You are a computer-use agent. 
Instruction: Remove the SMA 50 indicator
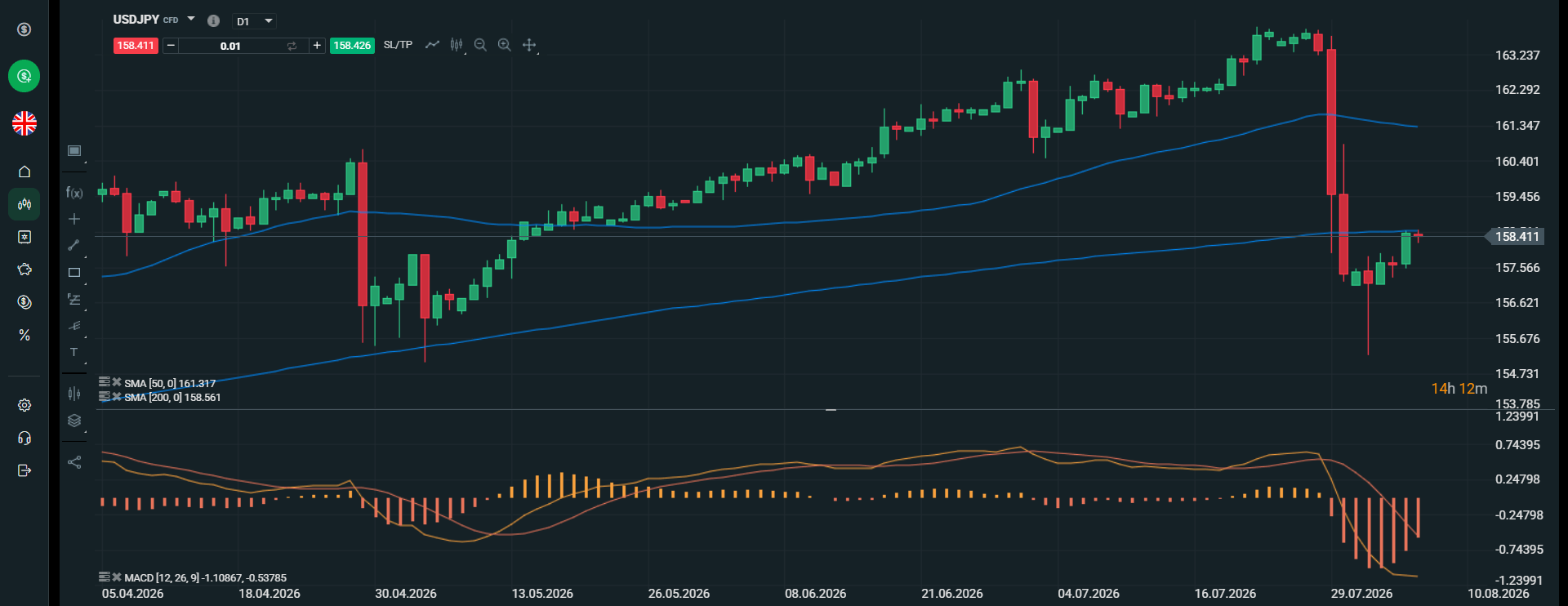point(117,382)
